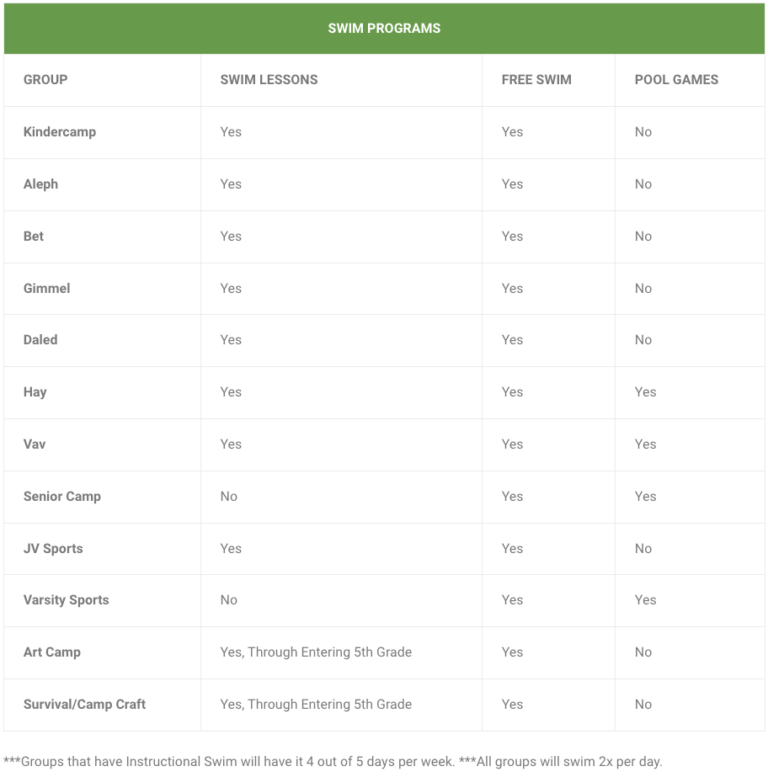This screenshot has height=777, width=768.
Task: Click the Aleph group name
Action: tap(41, 184)
